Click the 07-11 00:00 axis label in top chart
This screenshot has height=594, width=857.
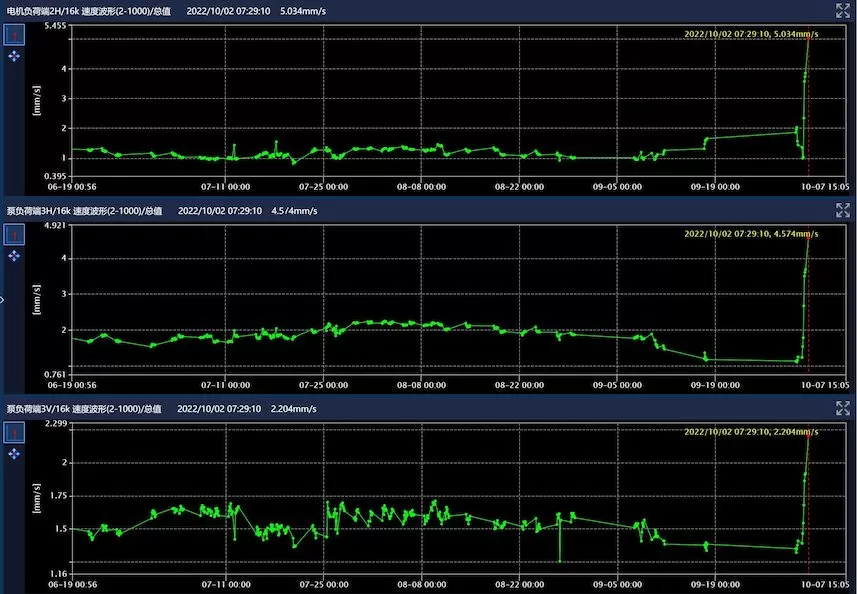point(225,186)
